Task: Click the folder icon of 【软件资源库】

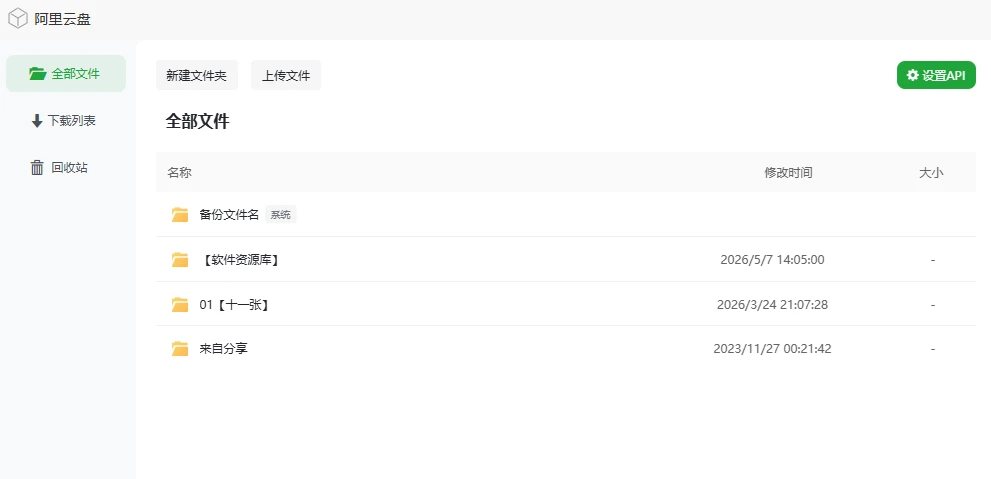Action: 180,260
